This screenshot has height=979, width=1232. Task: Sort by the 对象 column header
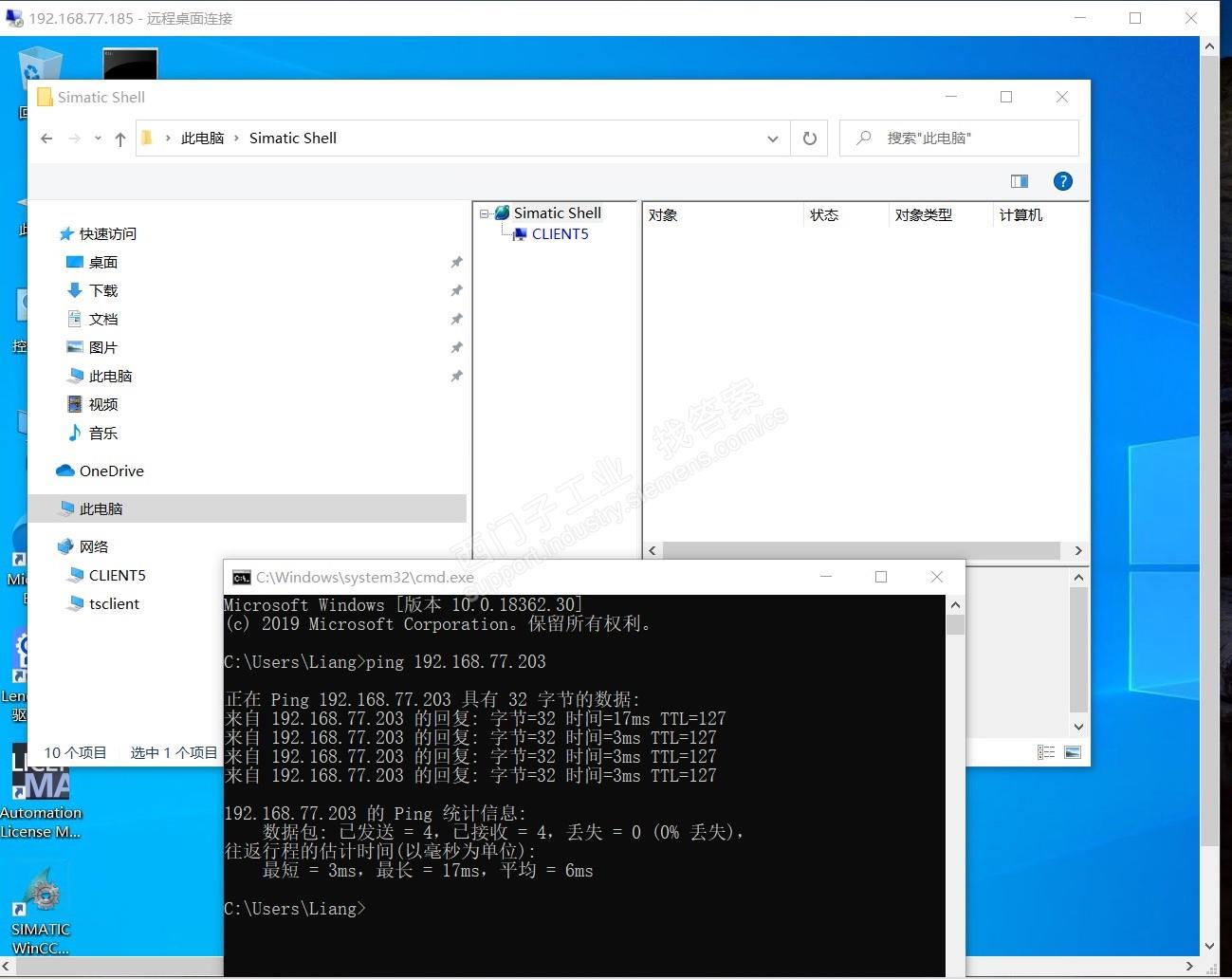pyautogui.click(x=723, y=215)
